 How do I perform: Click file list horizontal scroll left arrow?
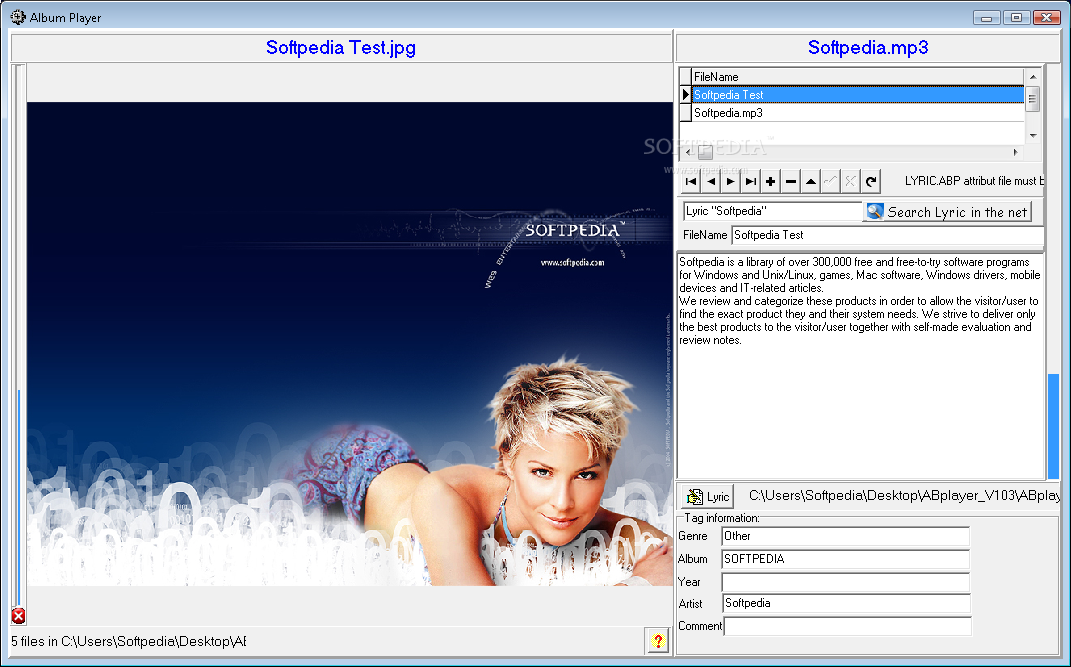(x=688, y=152)
